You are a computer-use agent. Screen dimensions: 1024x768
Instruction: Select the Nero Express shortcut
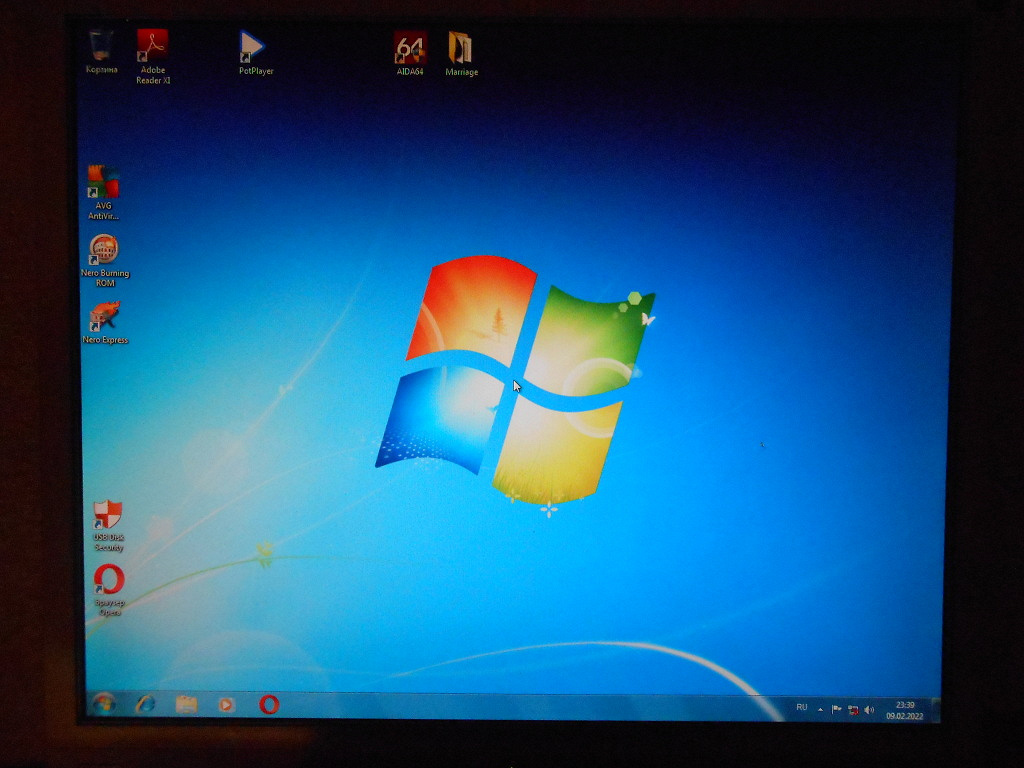pyautogui.click(x=105, y=323)
